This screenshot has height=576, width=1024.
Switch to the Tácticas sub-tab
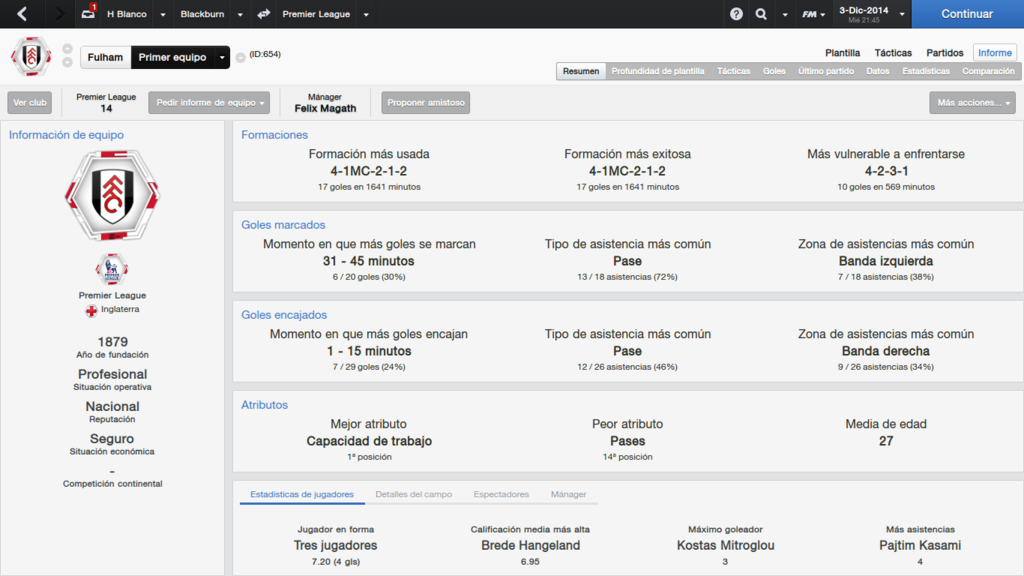click(733, 71)
